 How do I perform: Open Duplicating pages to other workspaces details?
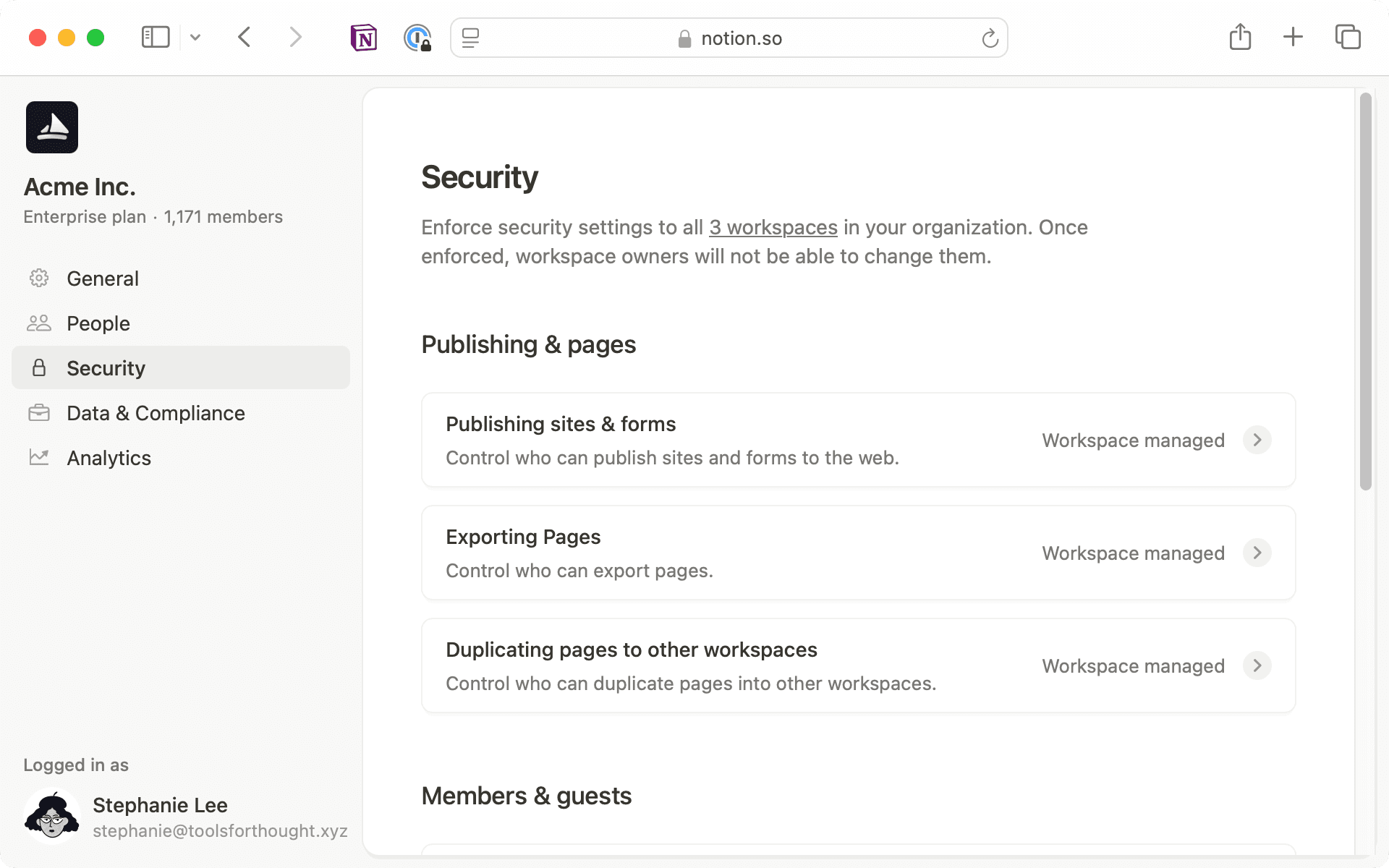(x=1257, y=665)
